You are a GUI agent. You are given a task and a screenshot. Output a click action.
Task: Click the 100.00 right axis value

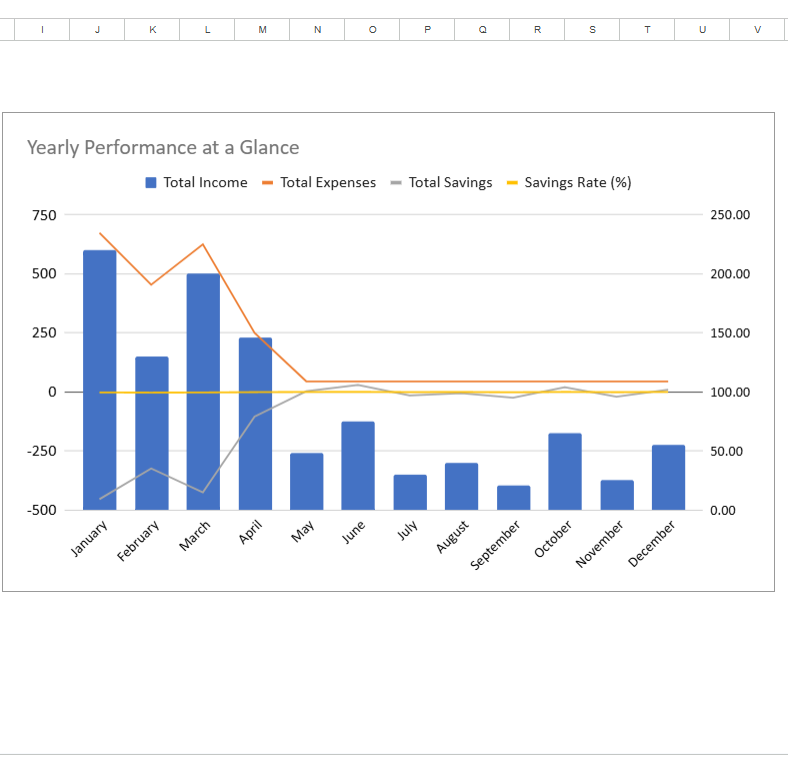coord(730,392)
